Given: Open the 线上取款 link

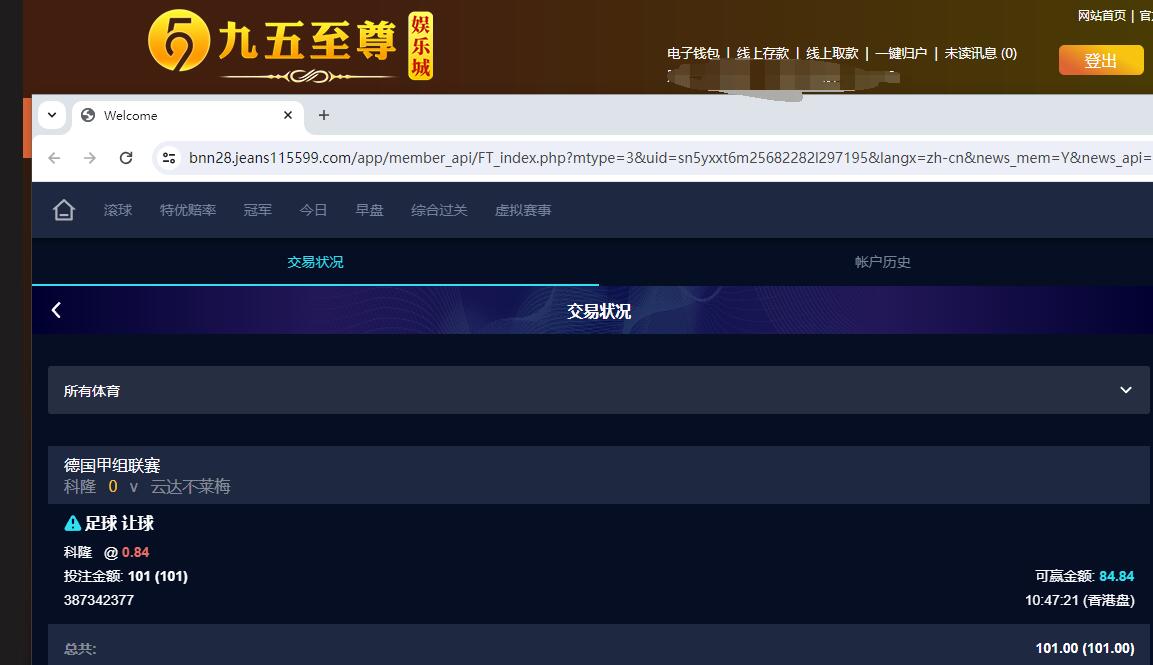Looking at the screenshot, I should point(832,54).
